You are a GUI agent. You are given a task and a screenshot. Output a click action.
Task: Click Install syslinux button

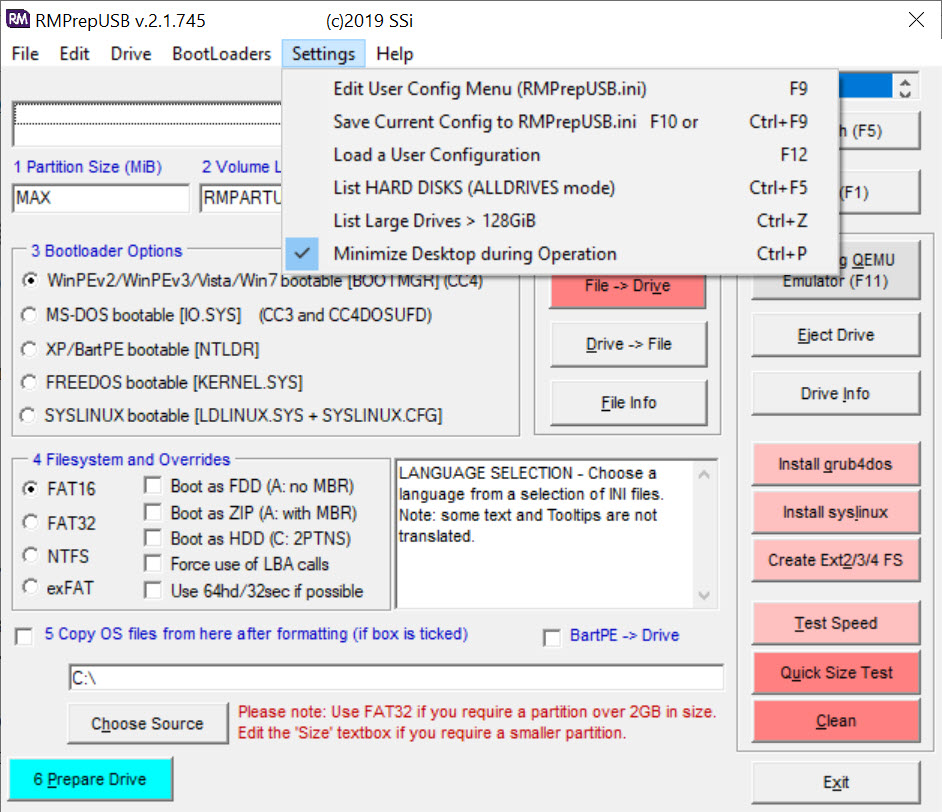coord(836,512)
